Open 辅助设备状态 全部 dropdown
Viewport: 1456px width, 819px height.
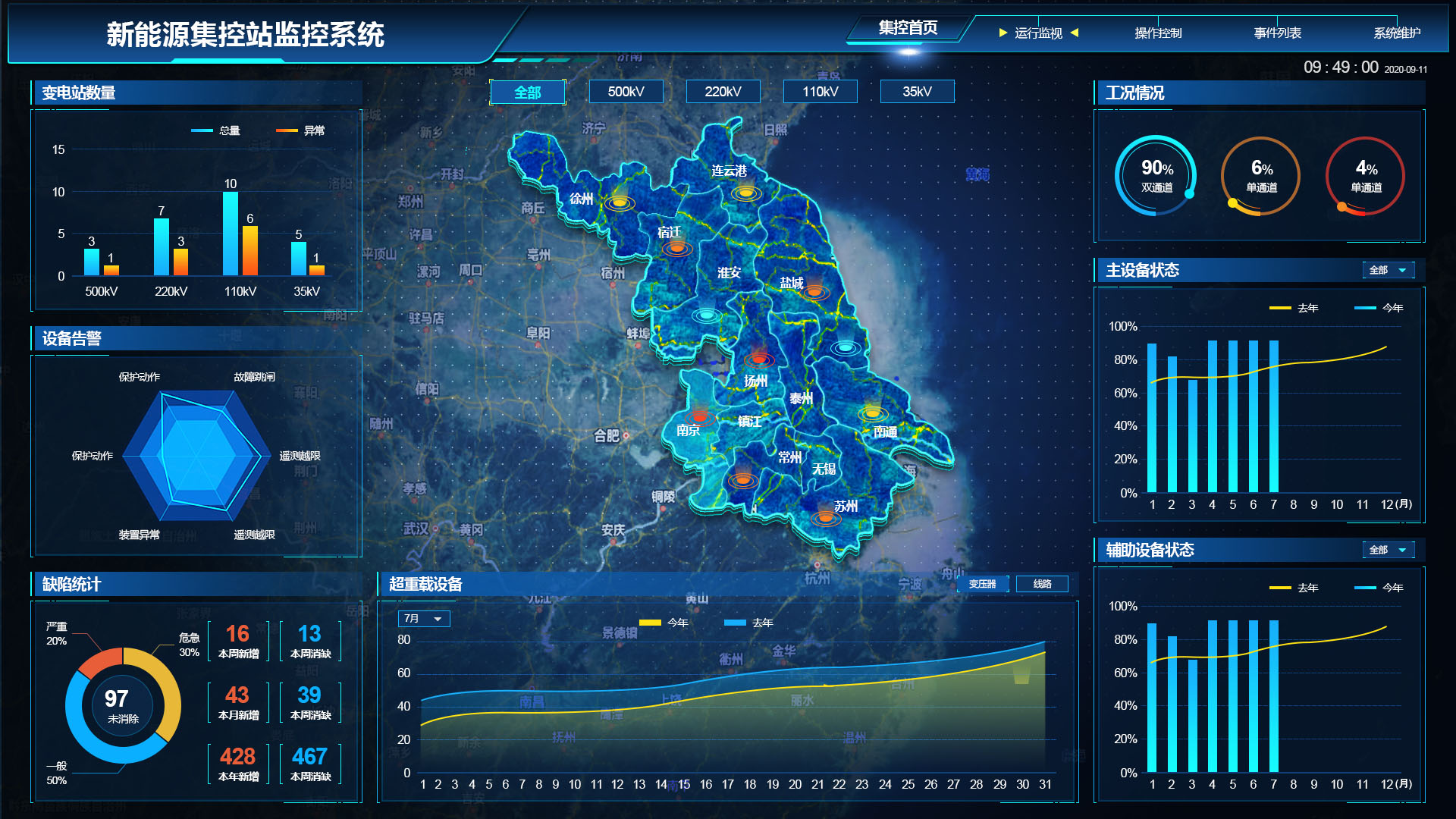click(x=1388, y=550)
